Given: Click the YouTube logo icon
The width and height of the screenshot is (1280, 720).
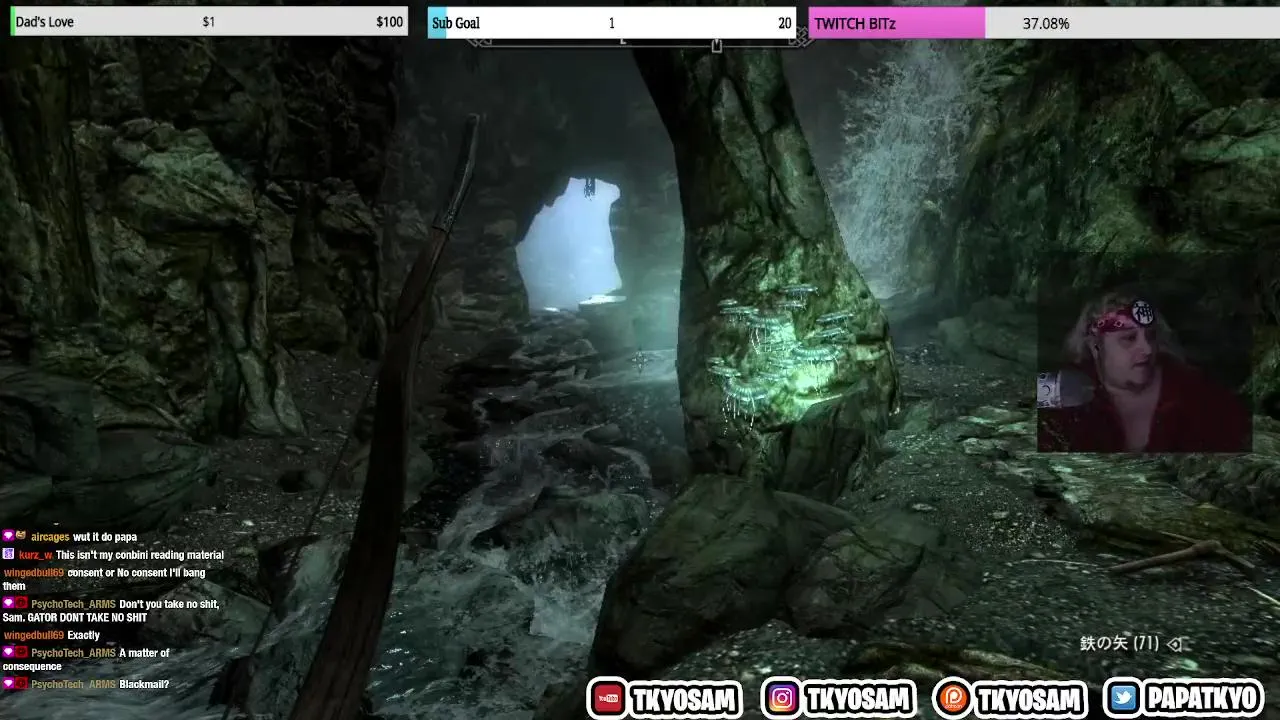Looking at the screenshot, I should pos(607,699).
